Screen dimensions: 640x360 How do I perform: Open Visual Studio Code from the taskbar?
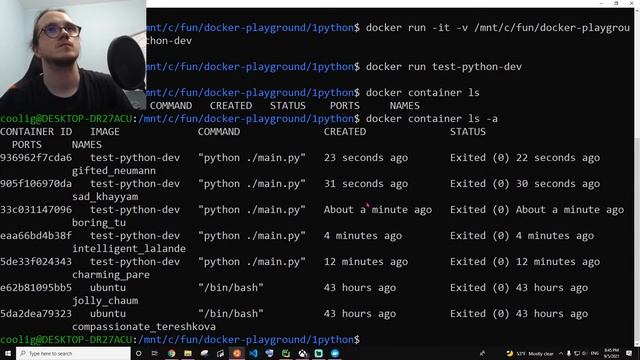253,353
